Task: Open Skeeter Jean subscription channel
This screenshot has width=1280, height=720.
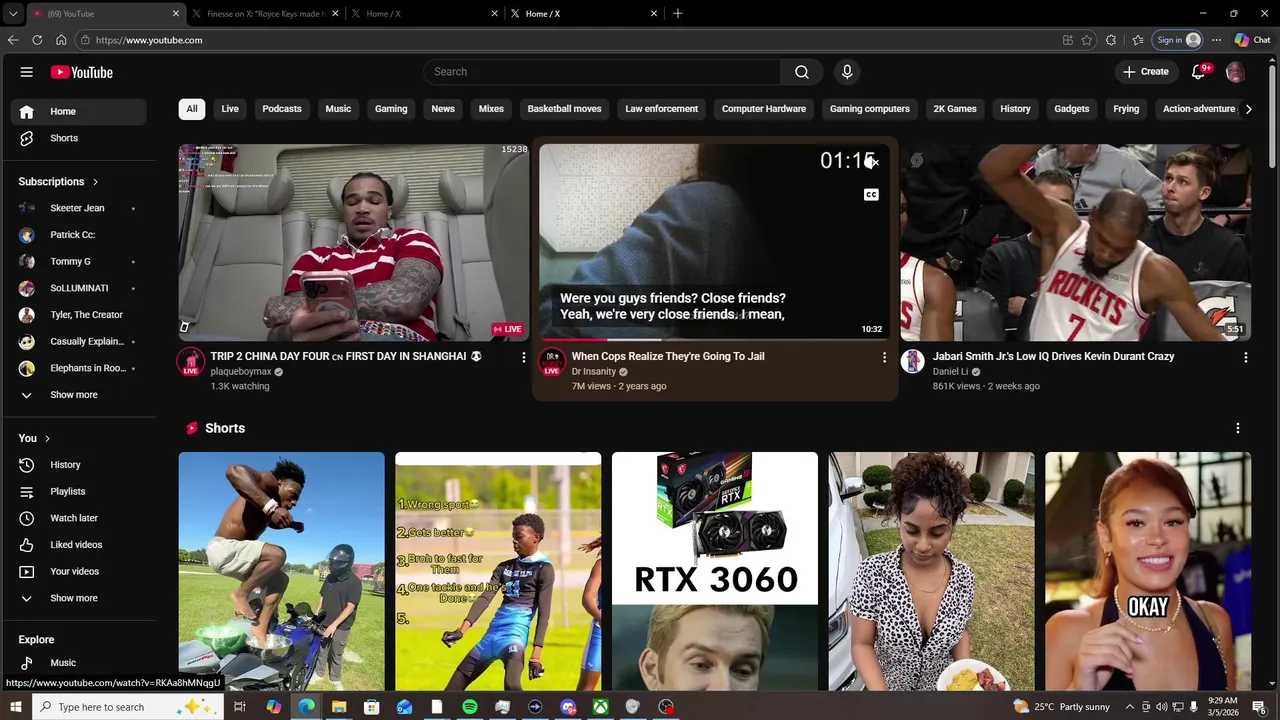Action: pyautogui.click(x=78, y=208)
